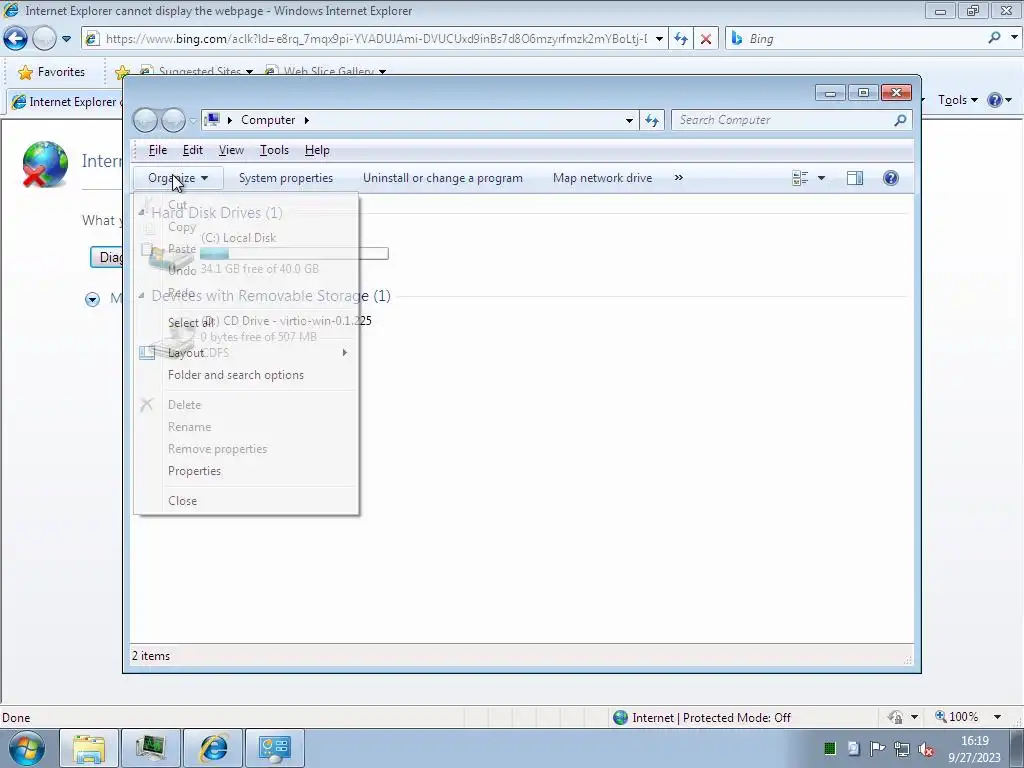The image size is (1024, 768).
Task: Click Map network drive button
Action: pyautogui.click(x=602, y=178)
